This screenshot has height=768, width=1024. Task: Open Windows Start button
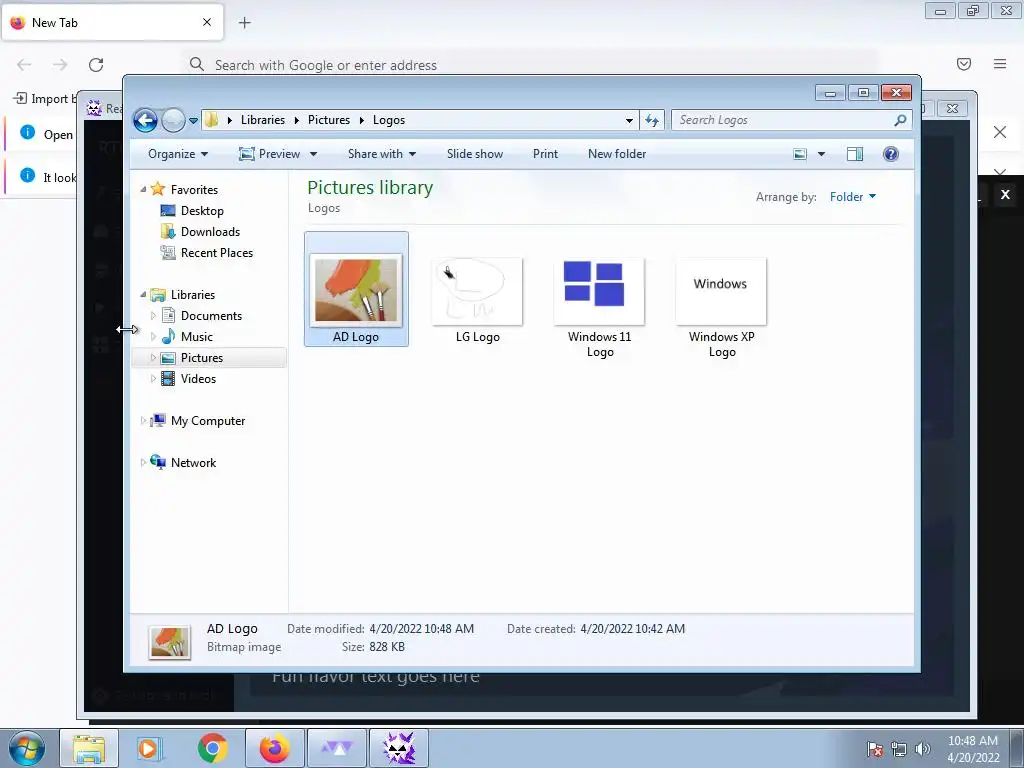click(27, 748)
